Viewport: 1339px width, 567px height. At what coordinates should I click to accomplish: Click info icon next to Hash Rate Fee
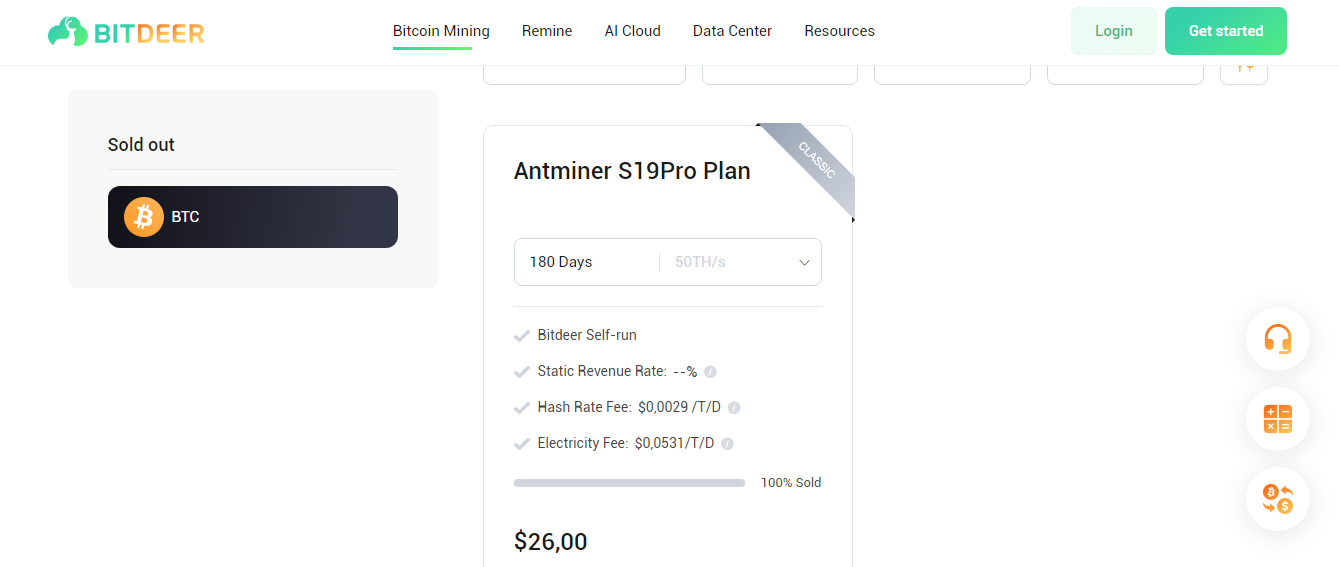(x=734, y=408)
